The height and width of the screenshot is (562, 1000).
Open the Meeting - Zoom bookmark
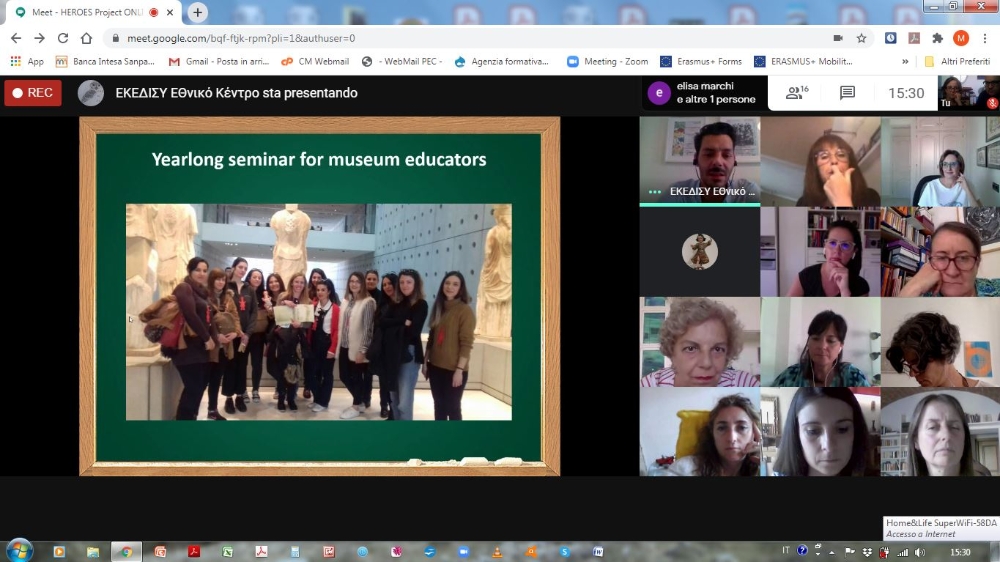point(608,61)
